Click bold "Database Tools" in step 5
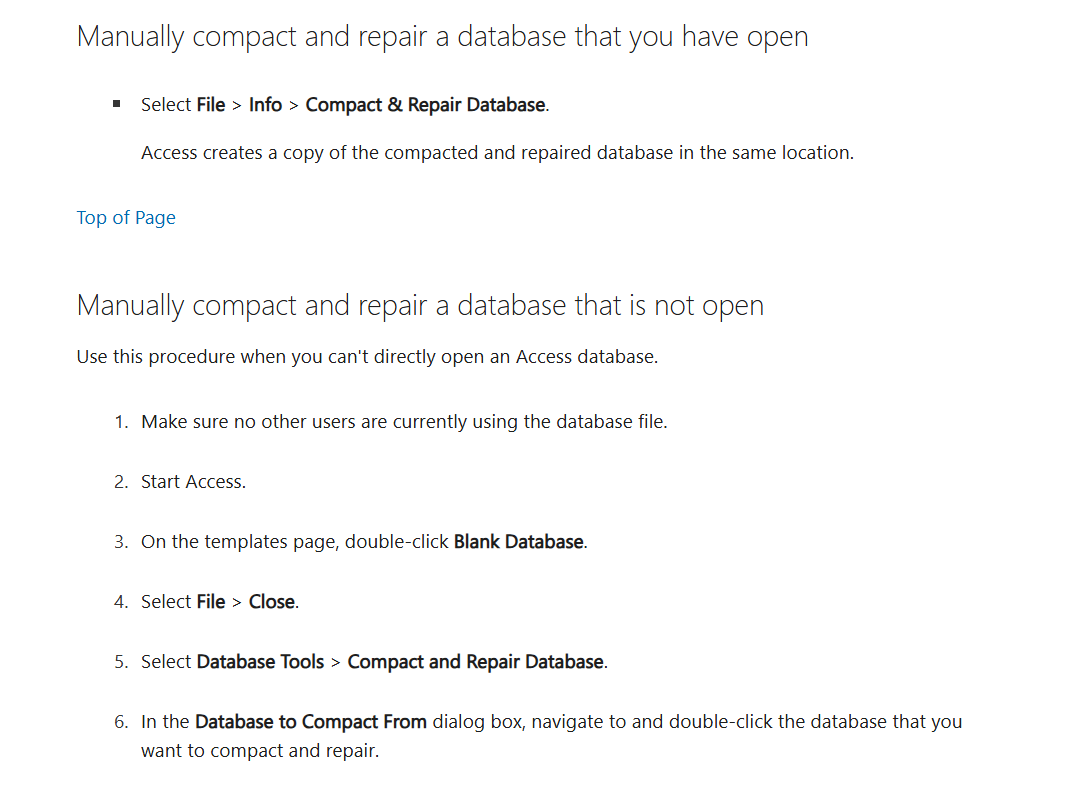 click(x=260, y=662)
